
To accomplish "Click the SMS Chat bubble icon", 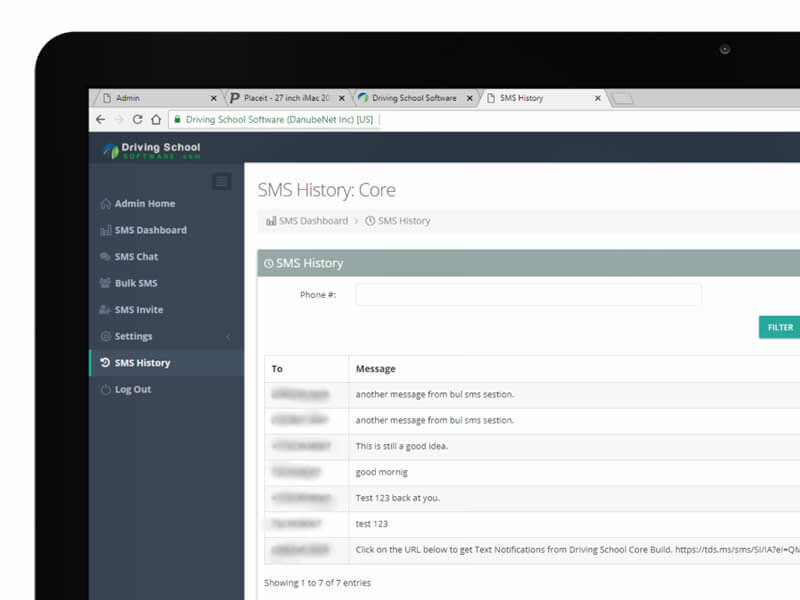I will coord(106,257).
